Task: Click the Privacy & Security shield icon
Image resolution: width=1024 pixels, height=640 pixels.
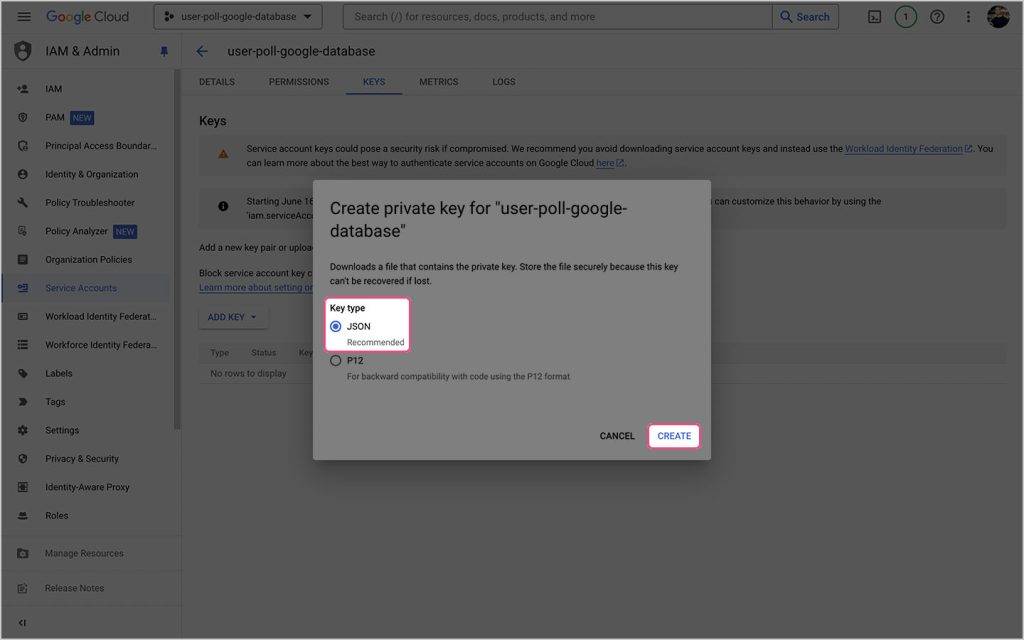Action: click(x=23, y=458)
